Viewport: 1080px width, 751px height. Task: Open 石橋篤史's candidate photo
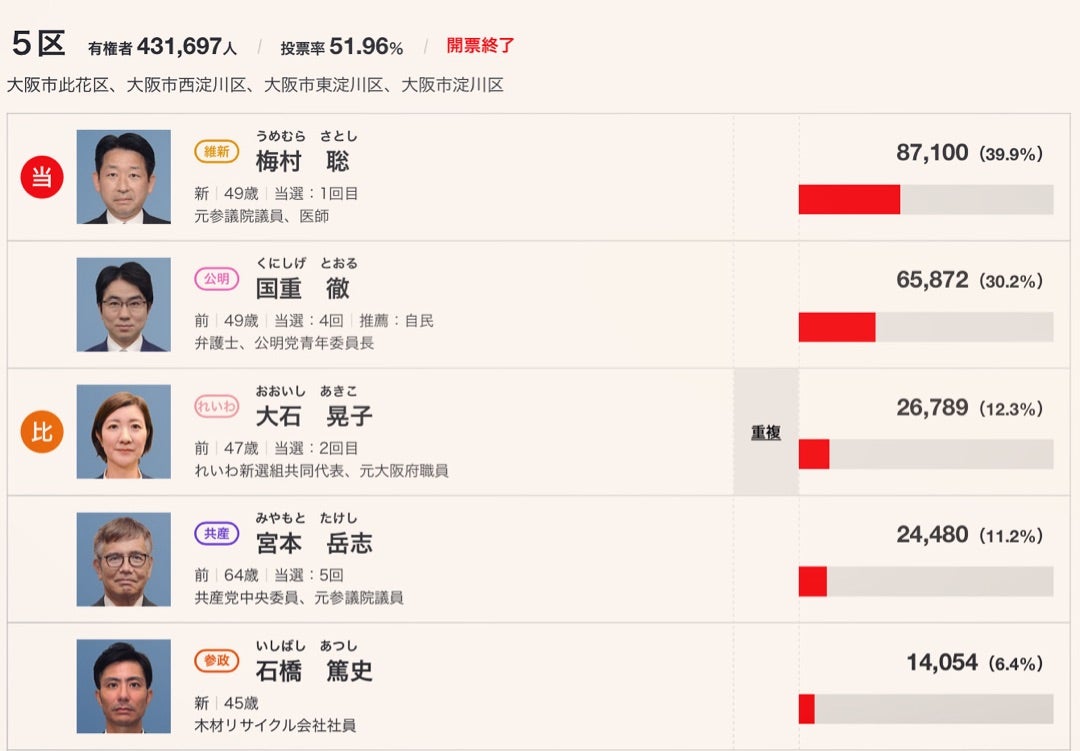point(124,687)
